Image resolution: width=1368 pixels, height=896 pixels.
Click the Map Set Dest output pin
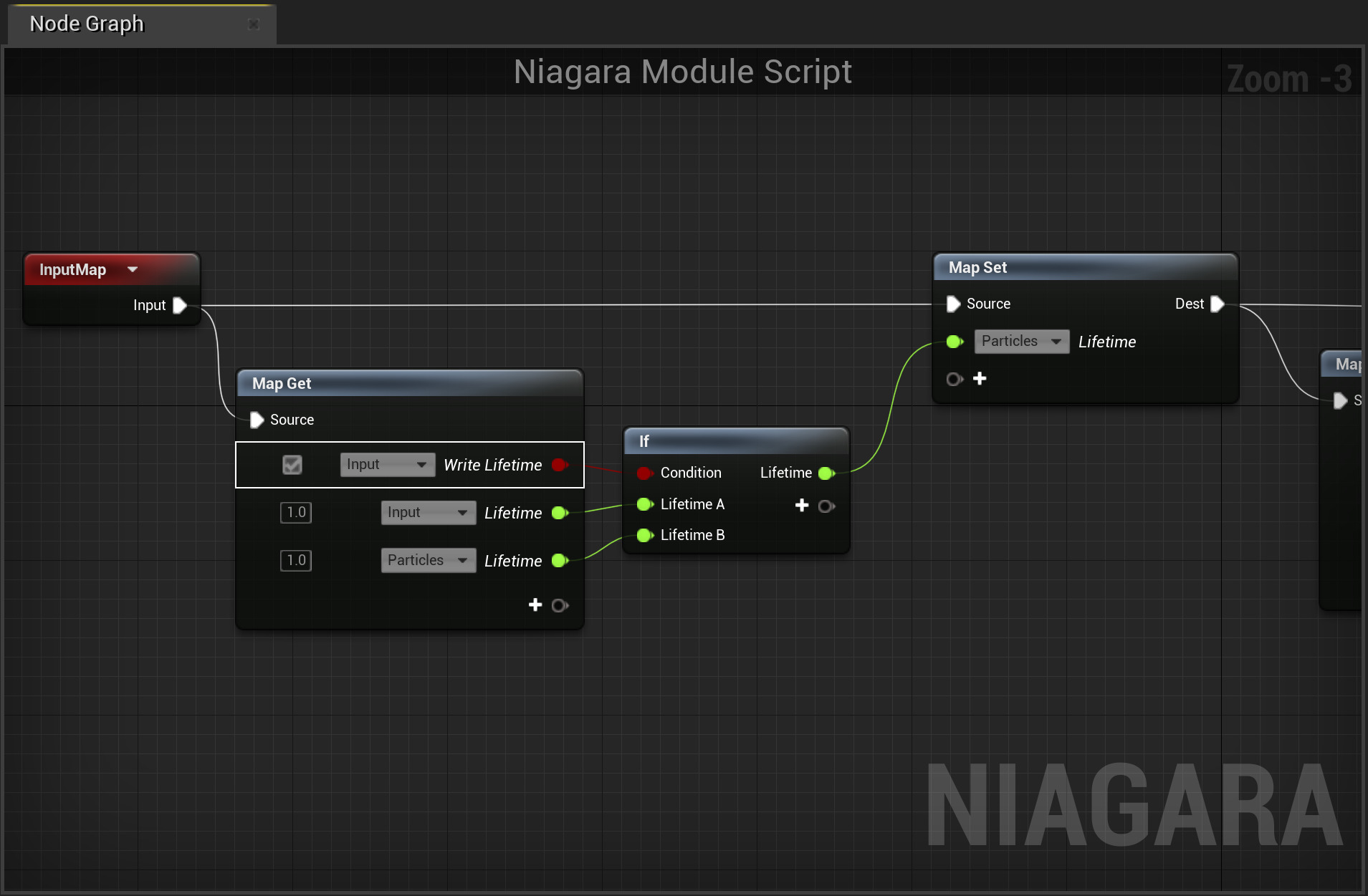(x=1217, y=304)
